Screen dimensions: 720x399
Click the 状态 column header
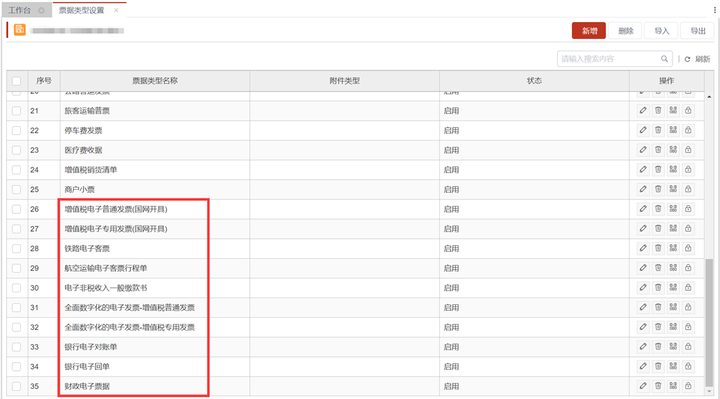pyautogui.click(x=534, y=81)
